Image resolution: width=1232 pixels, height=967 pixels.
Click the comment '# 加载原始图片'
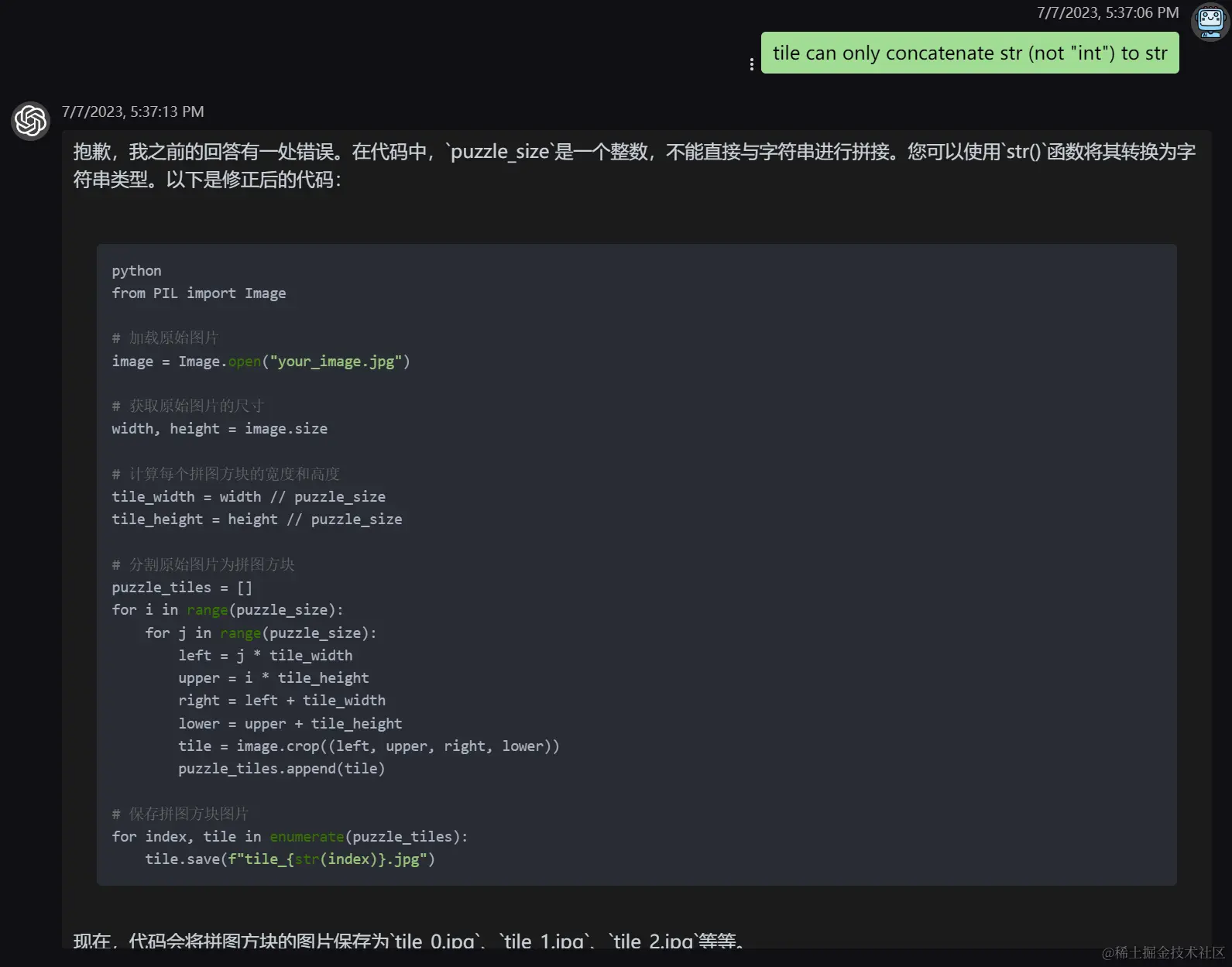tap(165, 338)
